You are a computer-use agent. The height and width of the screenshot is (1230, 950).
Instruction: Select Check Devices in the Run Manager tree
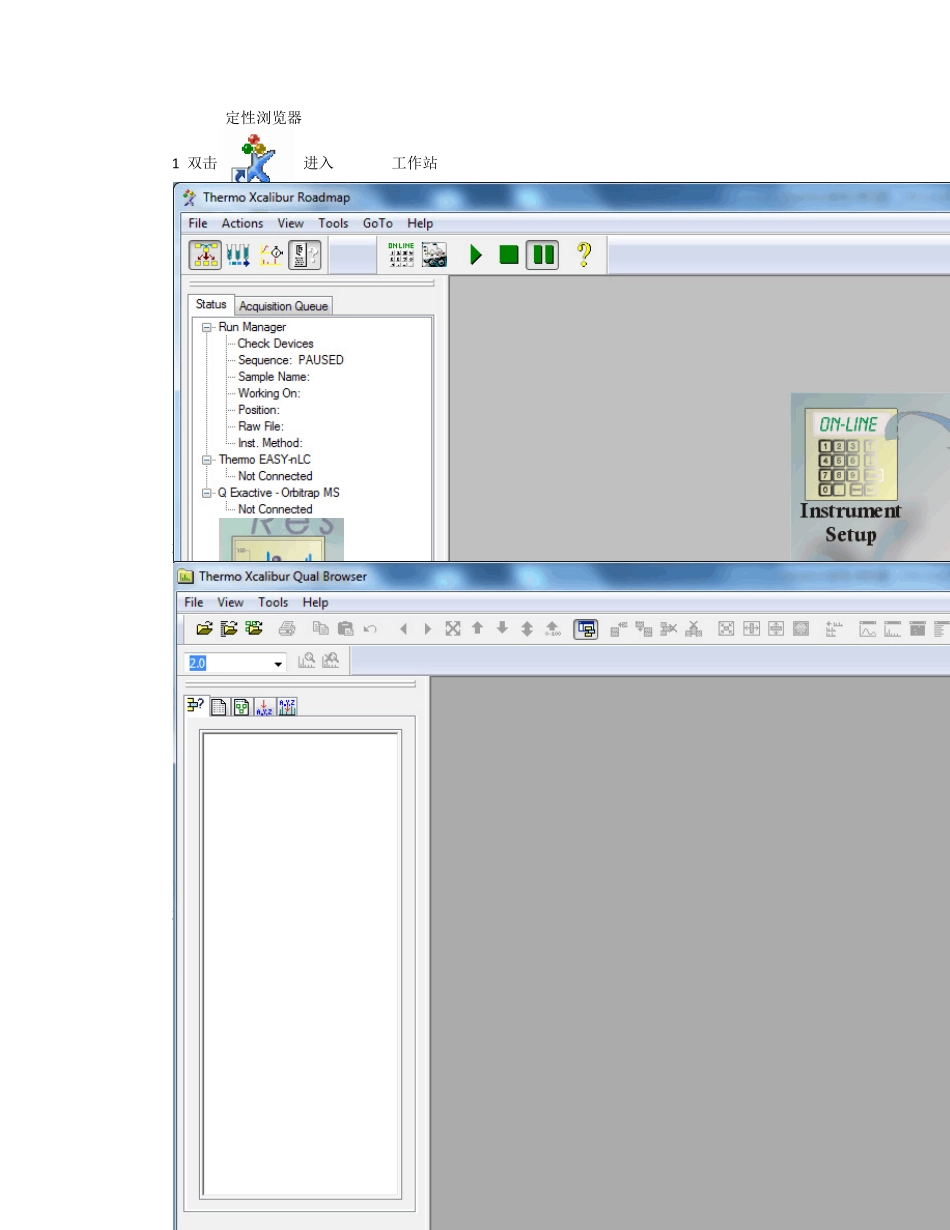tap(275, 343)
